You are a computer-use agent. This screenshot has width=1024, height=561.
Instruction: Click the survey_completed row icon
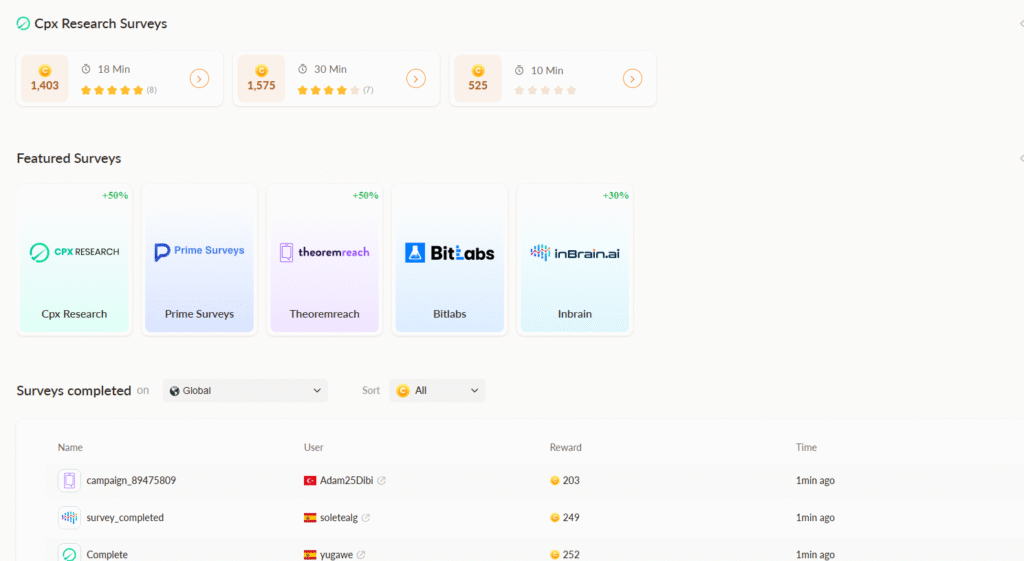[x=69, y=517]
